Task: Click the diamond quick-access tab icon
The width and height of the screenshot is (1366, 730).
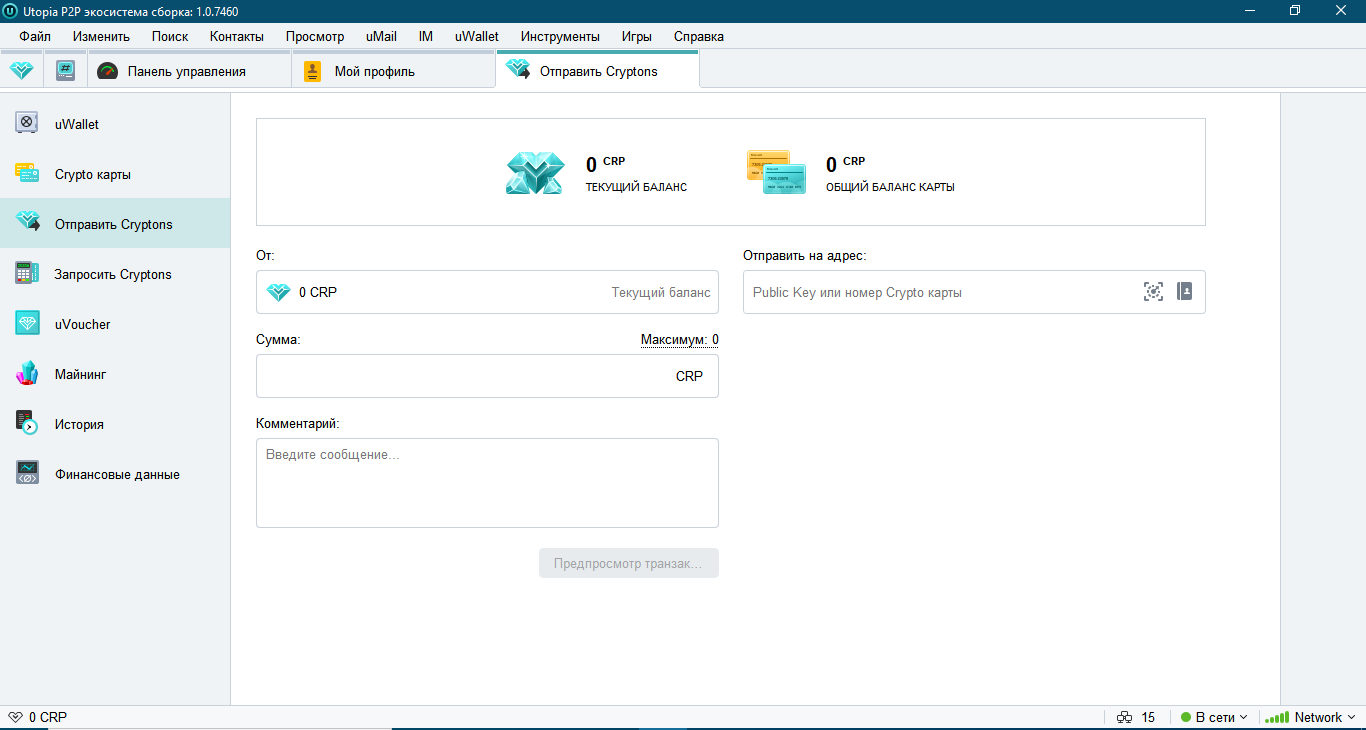Action: 21,71
